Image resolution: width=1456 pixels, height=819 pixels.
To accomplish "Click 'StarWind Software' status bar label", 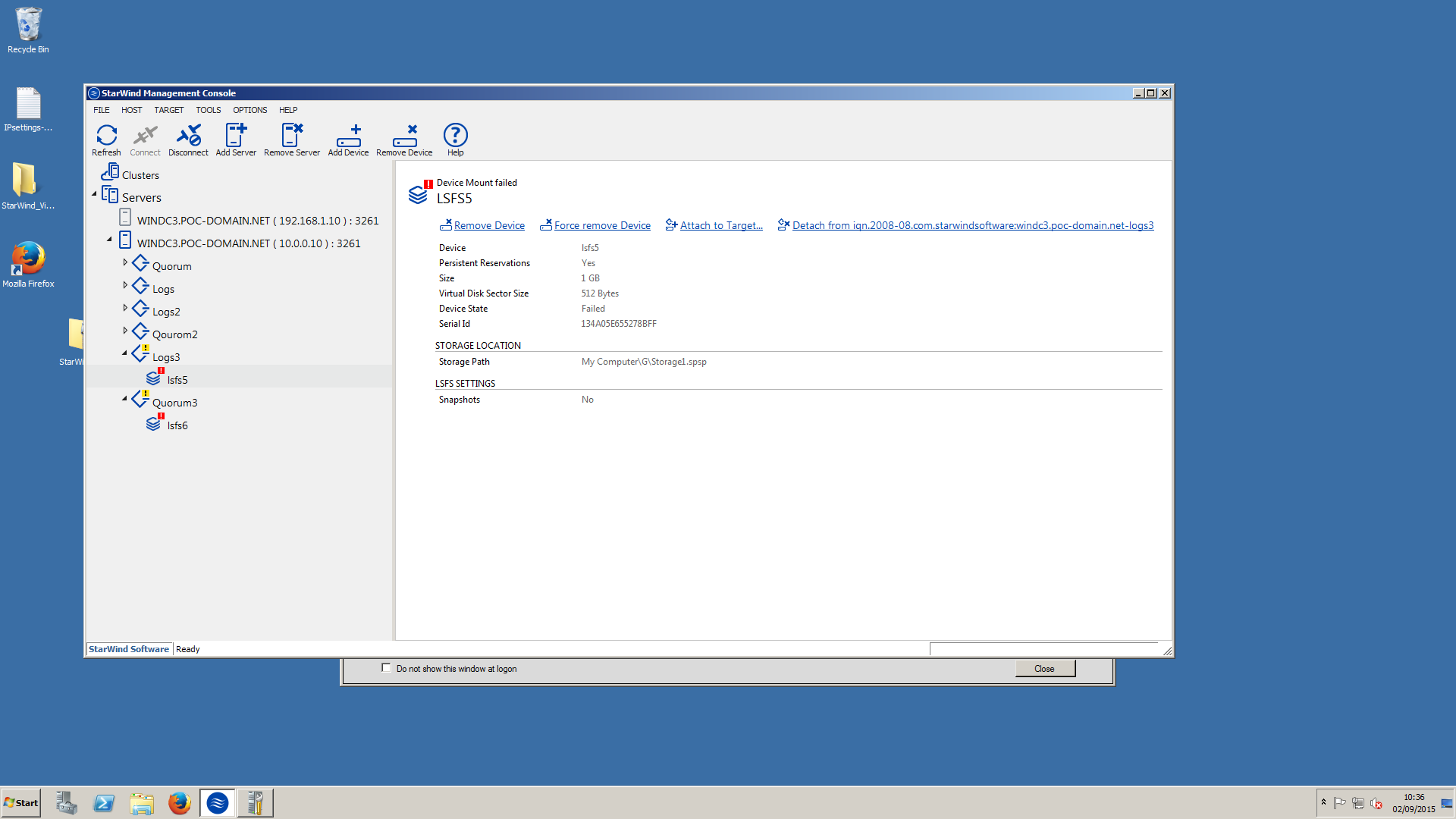I will pos(129,649).
